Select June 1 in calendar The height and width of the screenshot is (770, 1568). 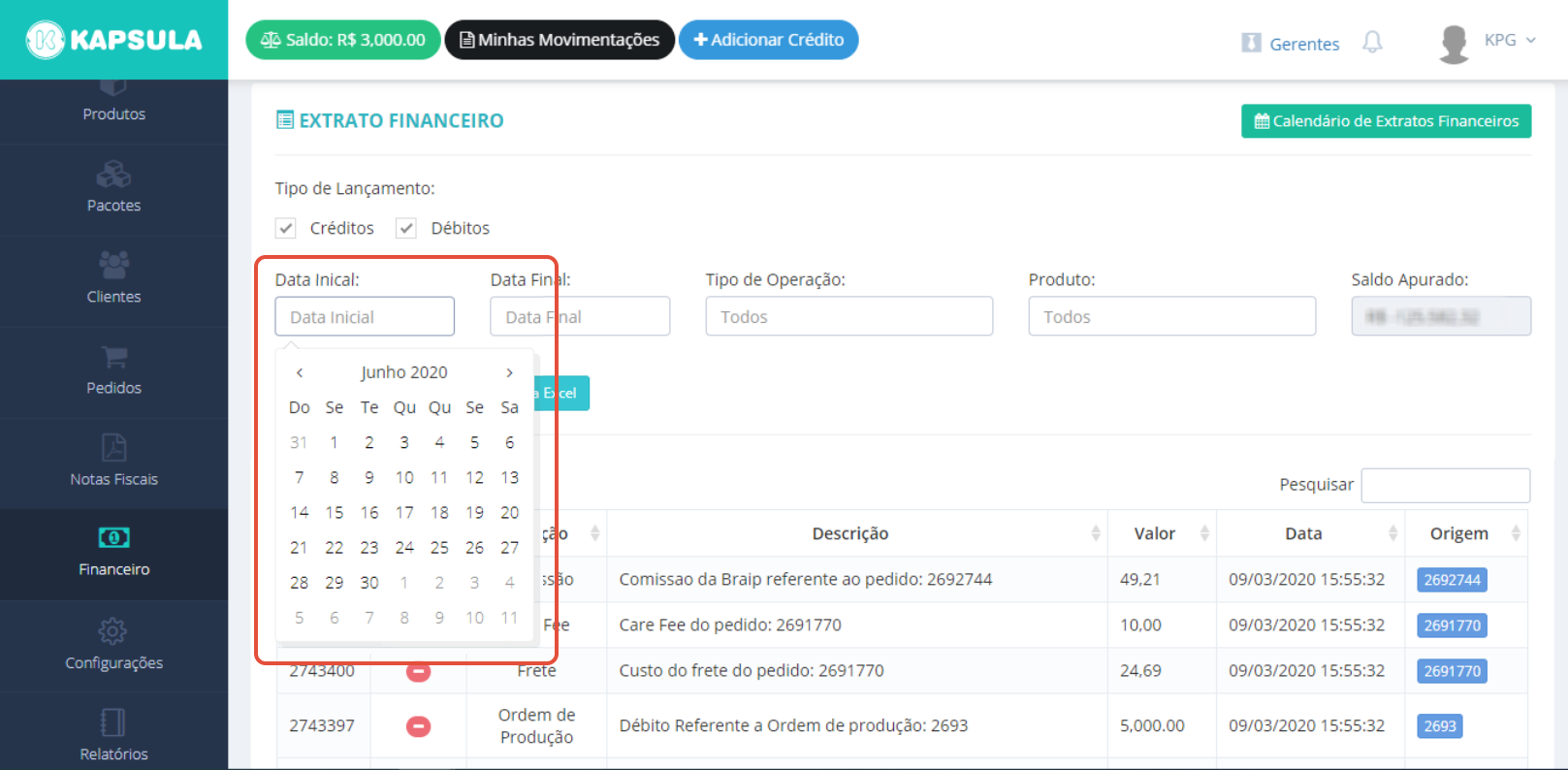click(335, 442)
